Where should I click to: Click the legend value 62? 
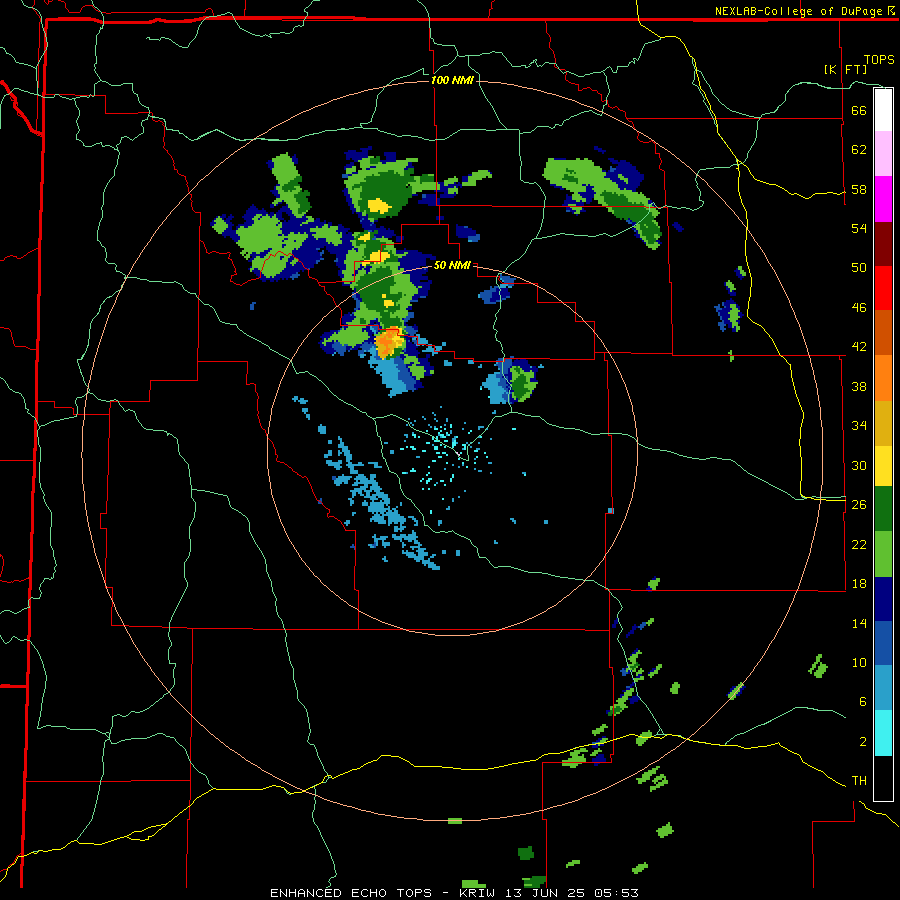(x=859, y=150)
